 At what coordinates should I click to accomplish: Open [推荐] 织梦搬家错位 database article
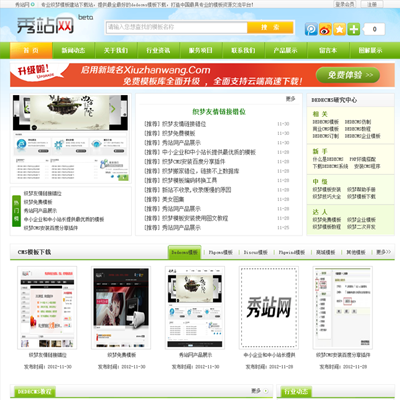pos(192,171)
